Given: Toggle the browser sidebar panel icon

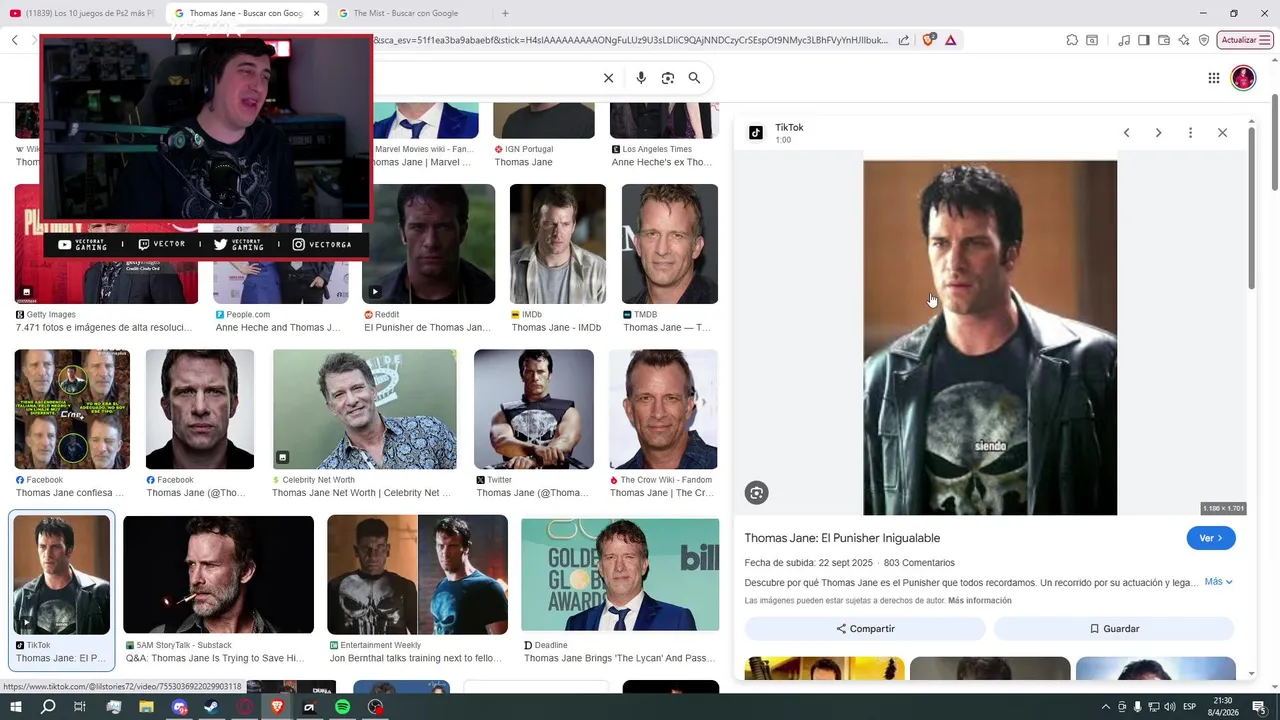Looking at the screenshot, I should coord(1144,40).
